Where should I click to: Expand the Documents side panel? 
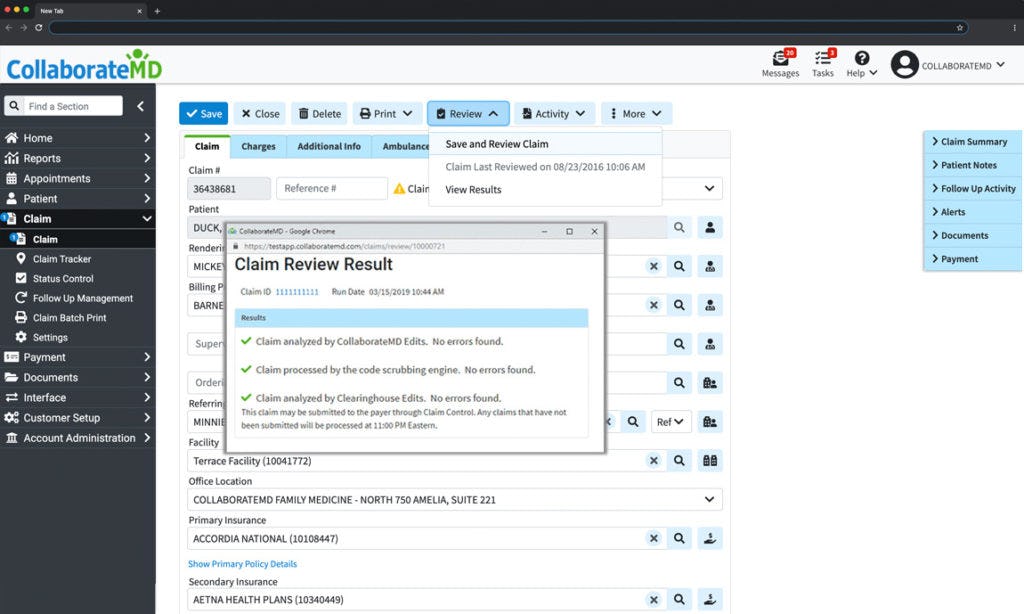tap(972, 236)
